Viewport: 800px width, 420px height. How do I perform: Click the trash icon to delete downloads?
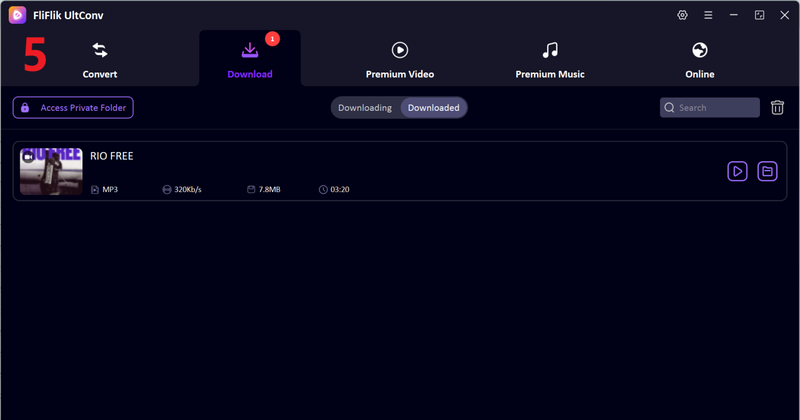(777, 108)
